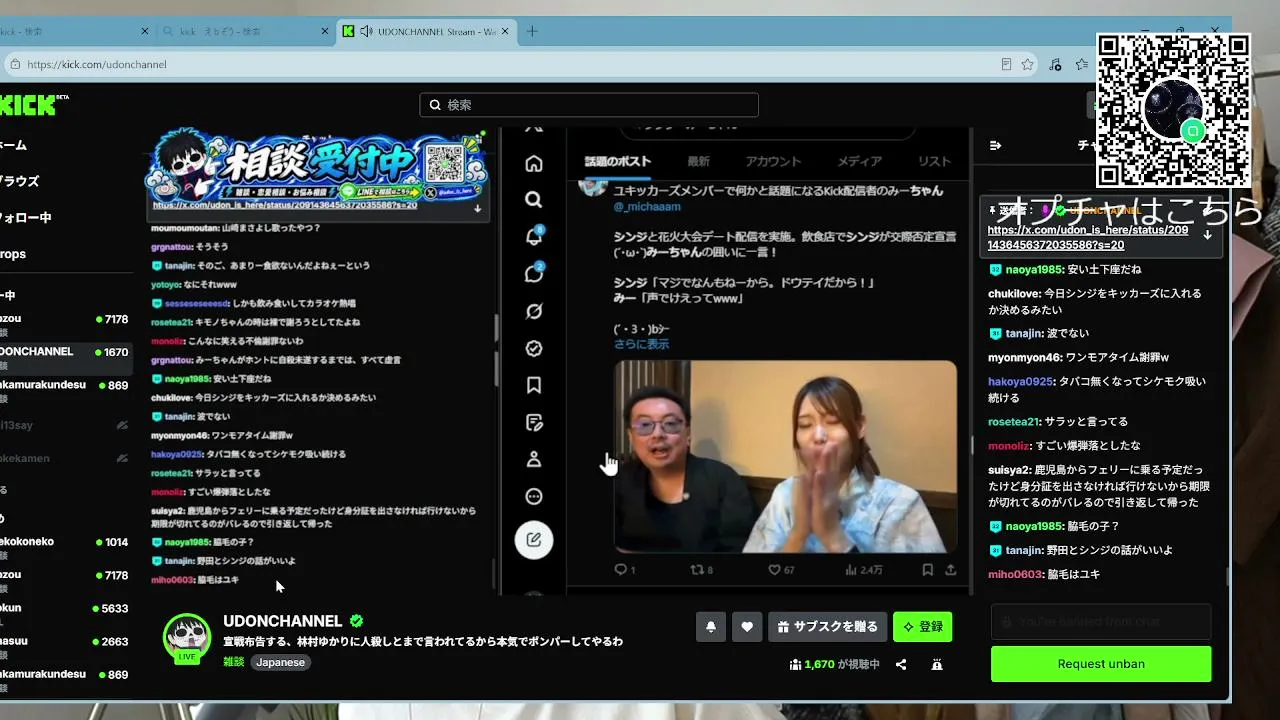Open the X verified badge sidebar icon
Viewport: 1280px width, 720px height.
coord(534,348)
